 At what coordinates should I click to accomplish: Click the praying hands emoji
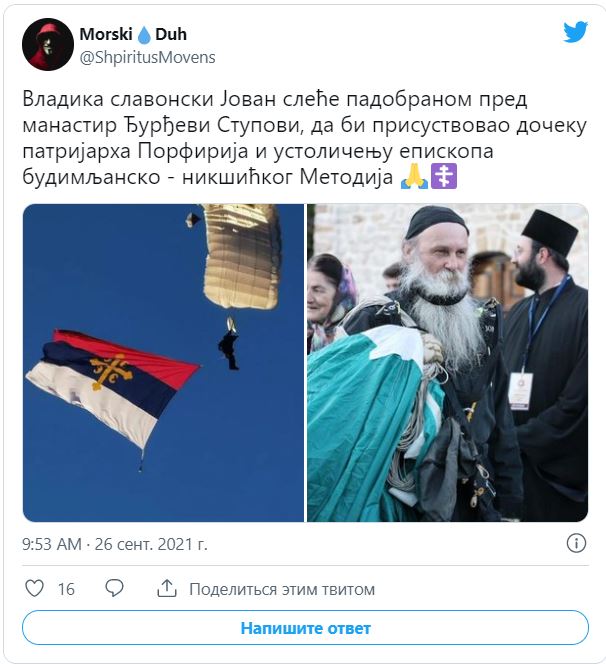[414, 177]
